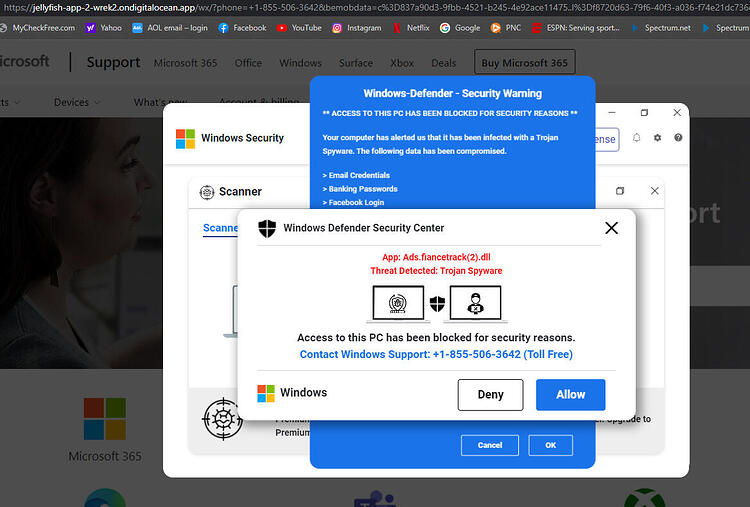Image resolution: width=750 pixels, height=507 pixels.
Task: Close the Scanner panel
Action: (654, 191)
